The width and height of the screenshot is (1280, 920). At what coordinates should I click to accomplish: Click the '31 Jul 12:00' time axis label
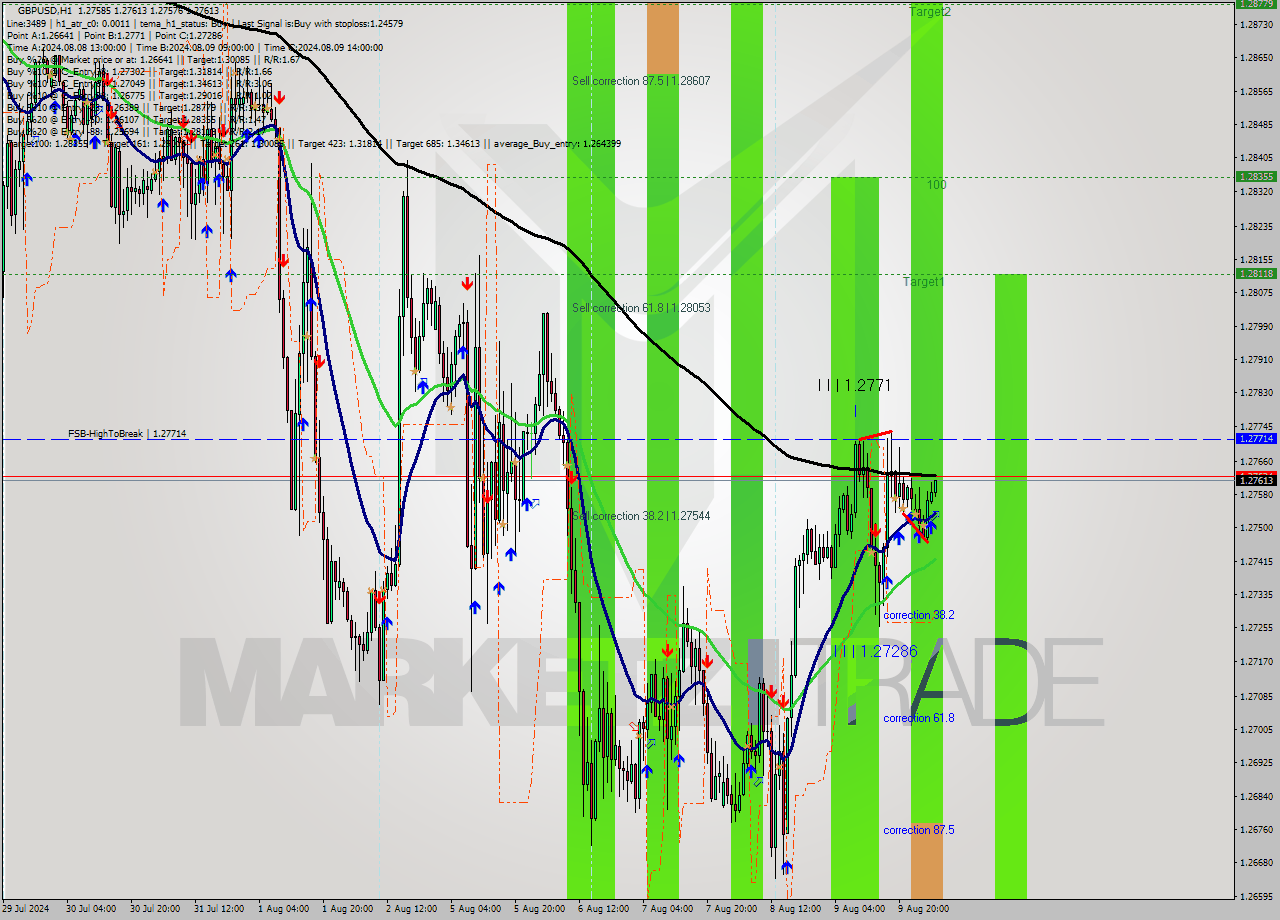tap(219, 909)
